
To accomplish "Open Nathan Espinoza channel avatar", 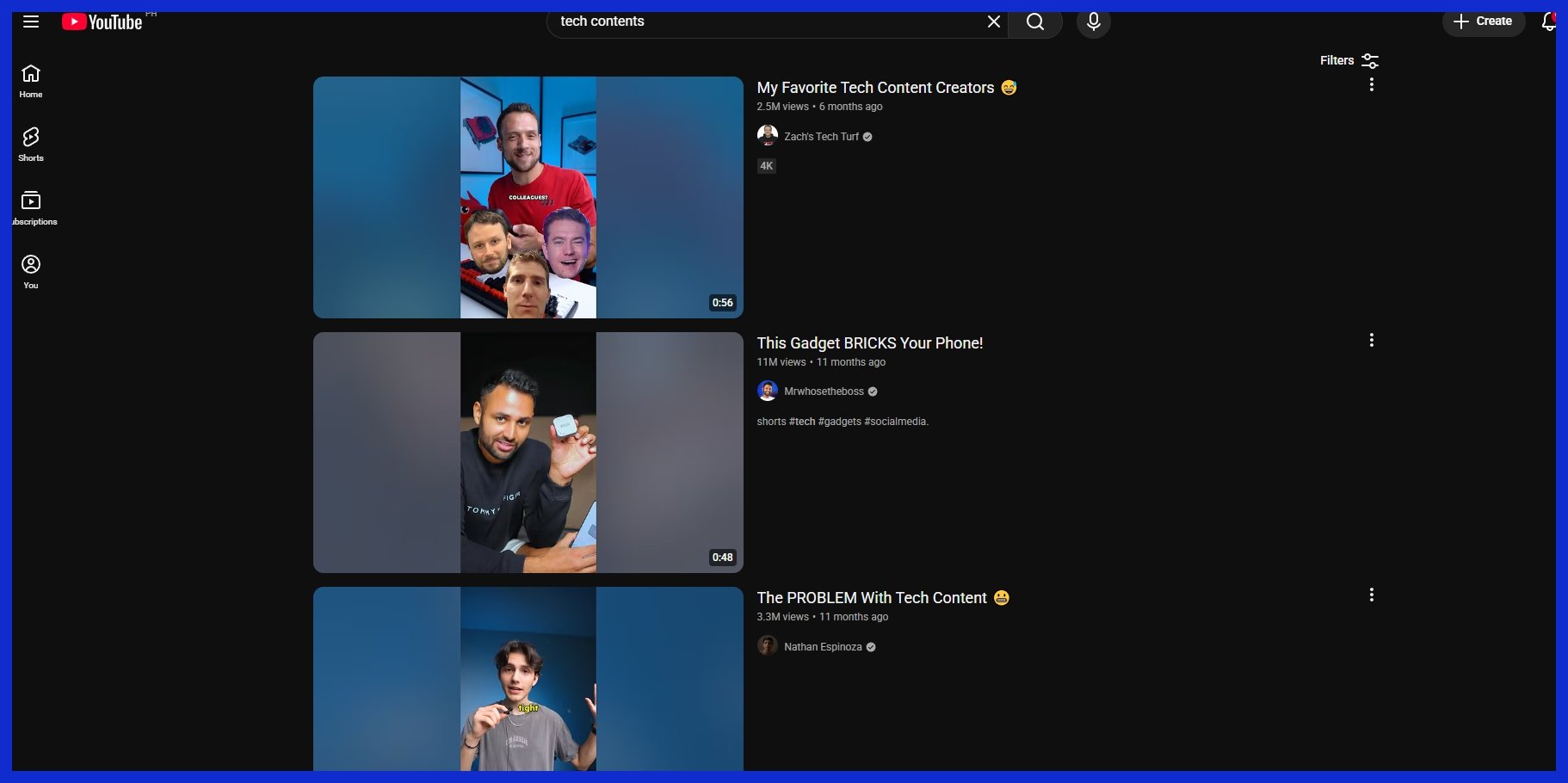I will tap(767, 646).
